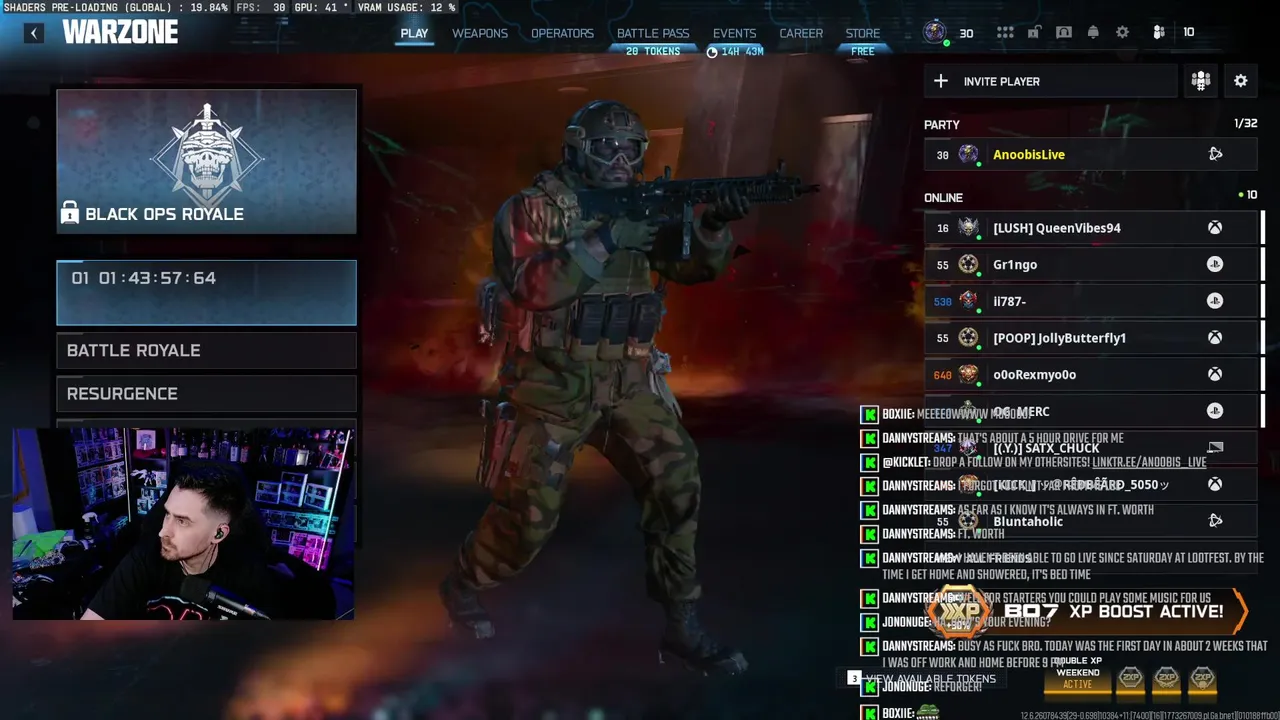Viewport: 1280px width, 720px height.
Task: Select friend ii787- in online list
Action: (x=1090, y=301)
